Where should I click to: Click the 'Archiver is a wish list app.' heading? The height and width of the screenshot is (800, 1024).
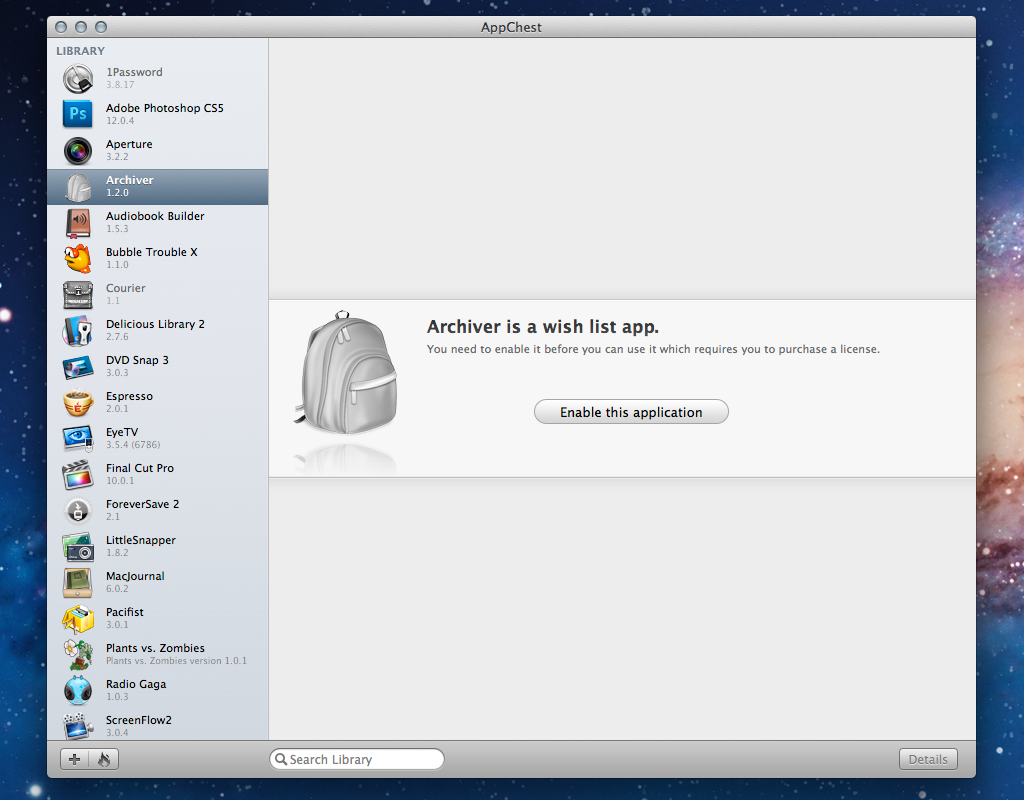tap(543, 327)
